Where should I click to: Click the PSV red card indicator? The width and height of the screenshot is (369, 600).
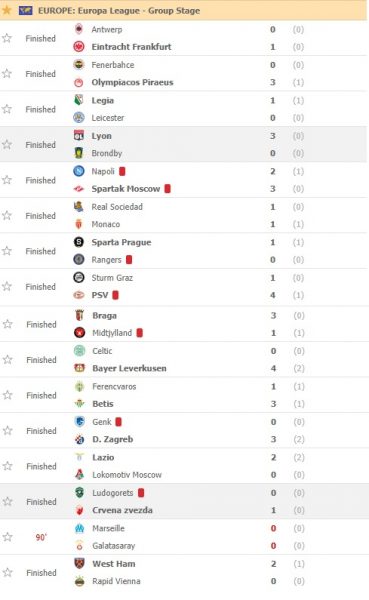tap(116, 295)
